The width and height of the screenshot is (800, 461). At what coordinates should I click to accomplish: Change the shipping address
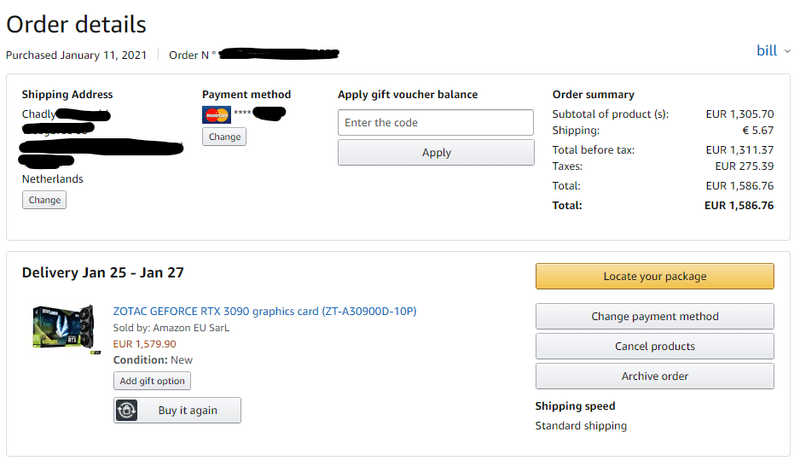point(44,200)
